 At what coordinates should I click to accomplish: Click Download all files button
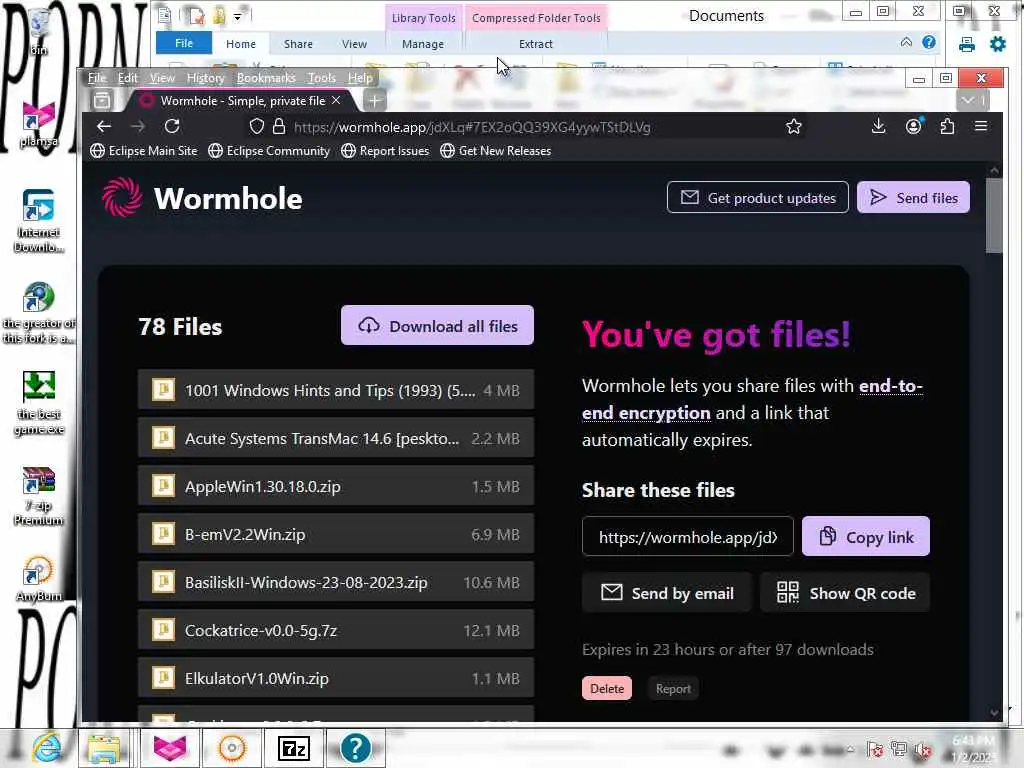coord(437,325)
